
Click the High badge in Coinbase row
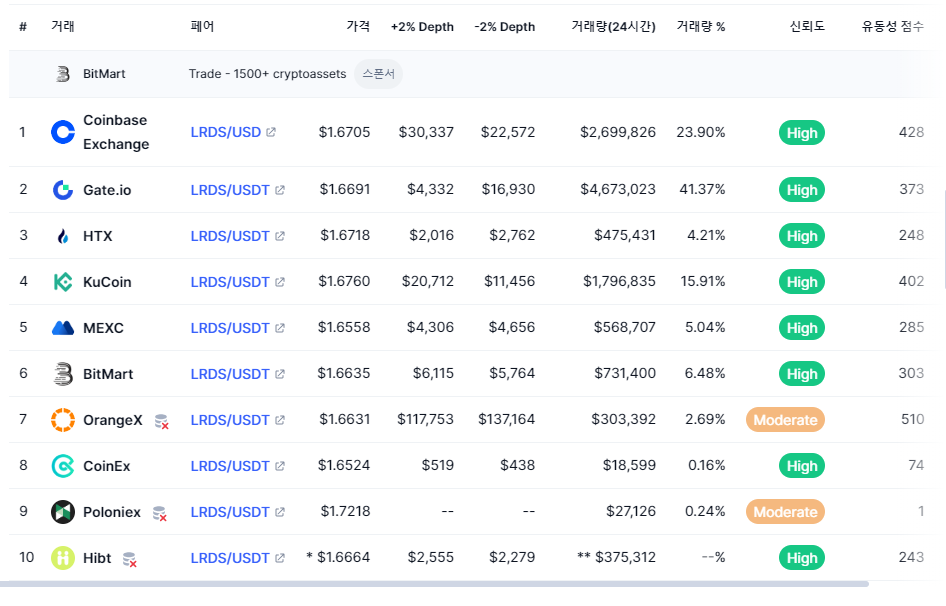pyautogui.click(x=802, y=133)
